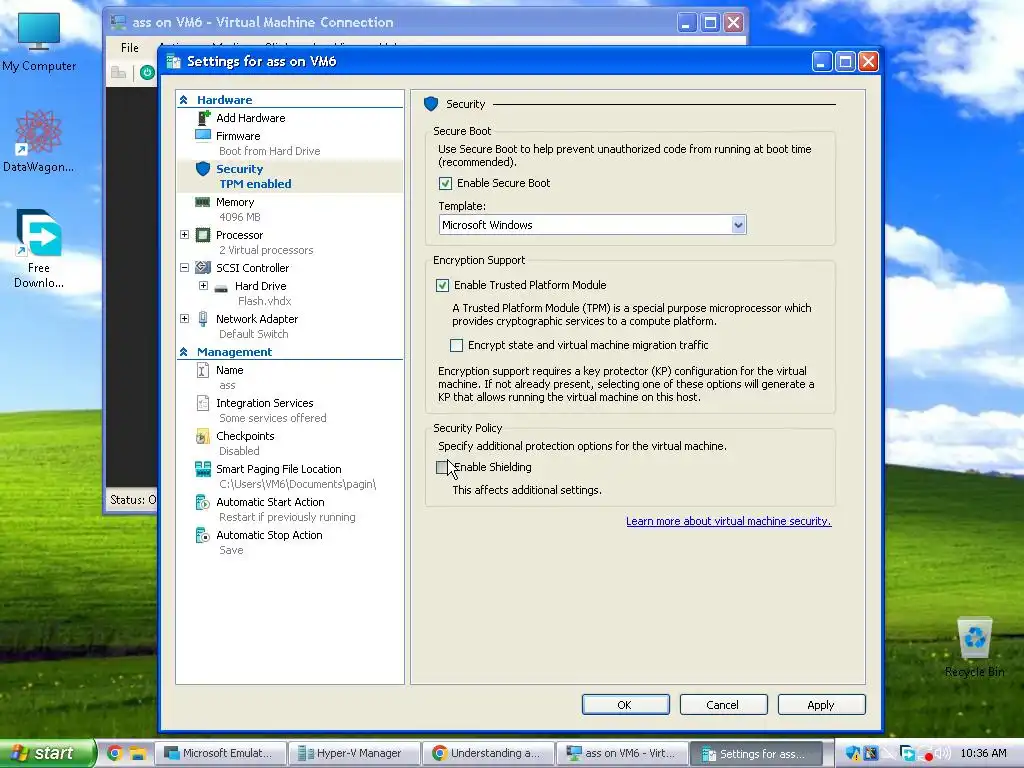
Task: Click the Name icon under Management
Action: [203, 370]
